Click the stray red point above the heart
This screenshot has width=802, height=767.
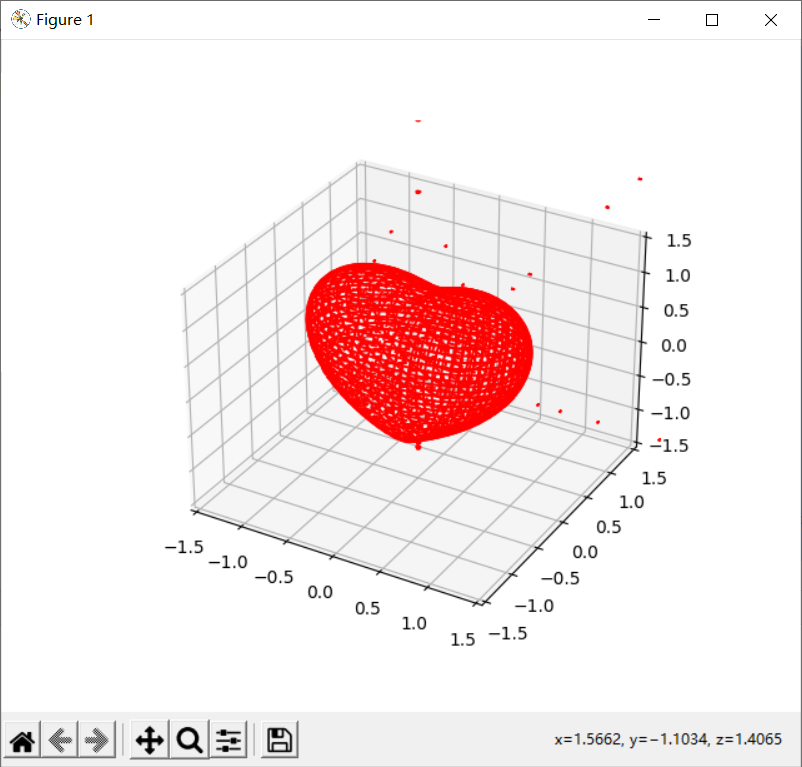point(417,120)
